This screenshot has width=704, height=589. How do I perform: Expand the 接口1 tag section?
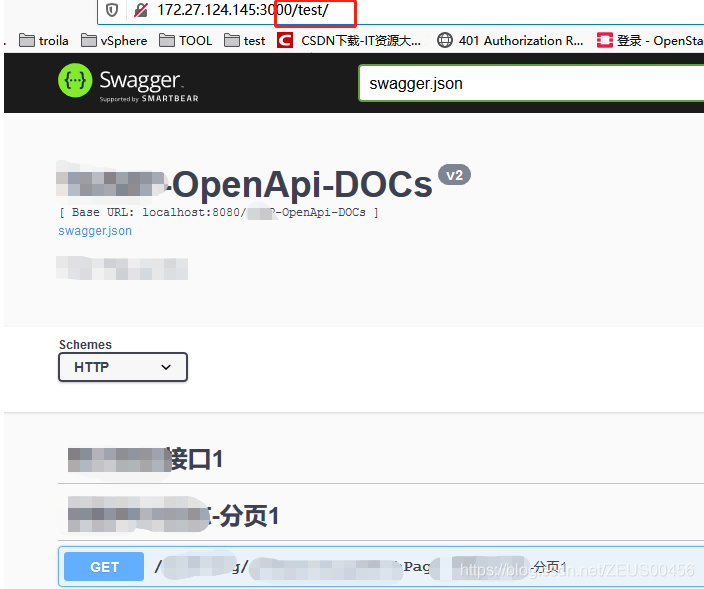coord(381,459)
